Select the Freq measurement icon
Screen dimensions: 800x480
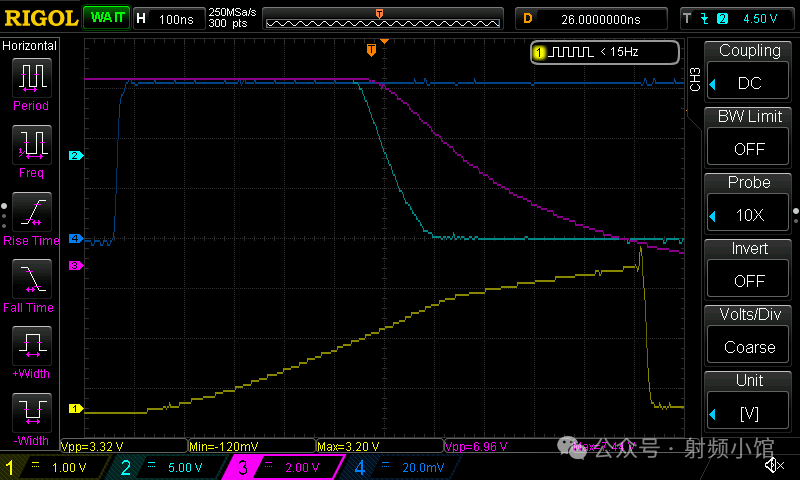point(31,145)
